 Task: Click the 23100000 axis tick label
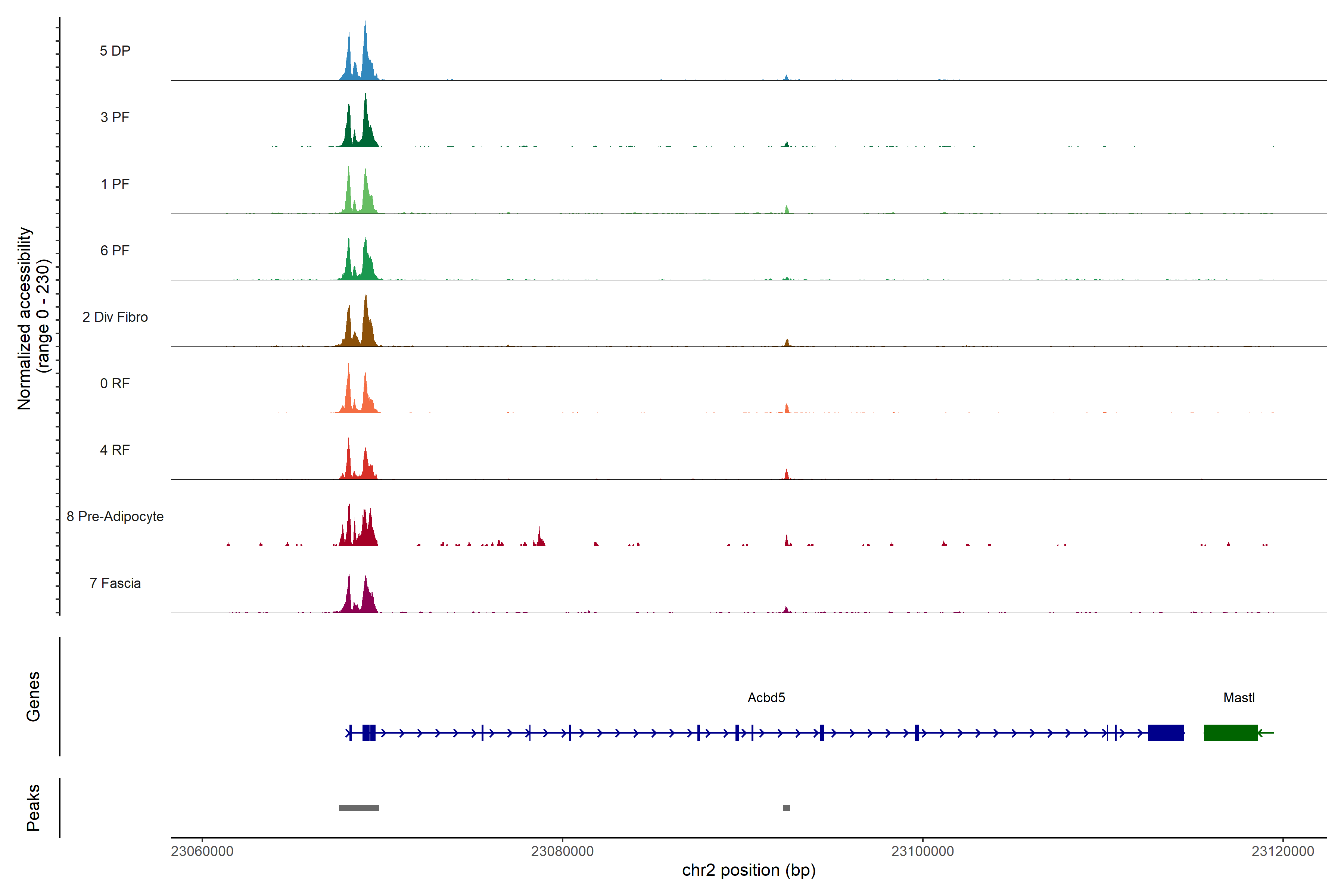coord(922,852)
